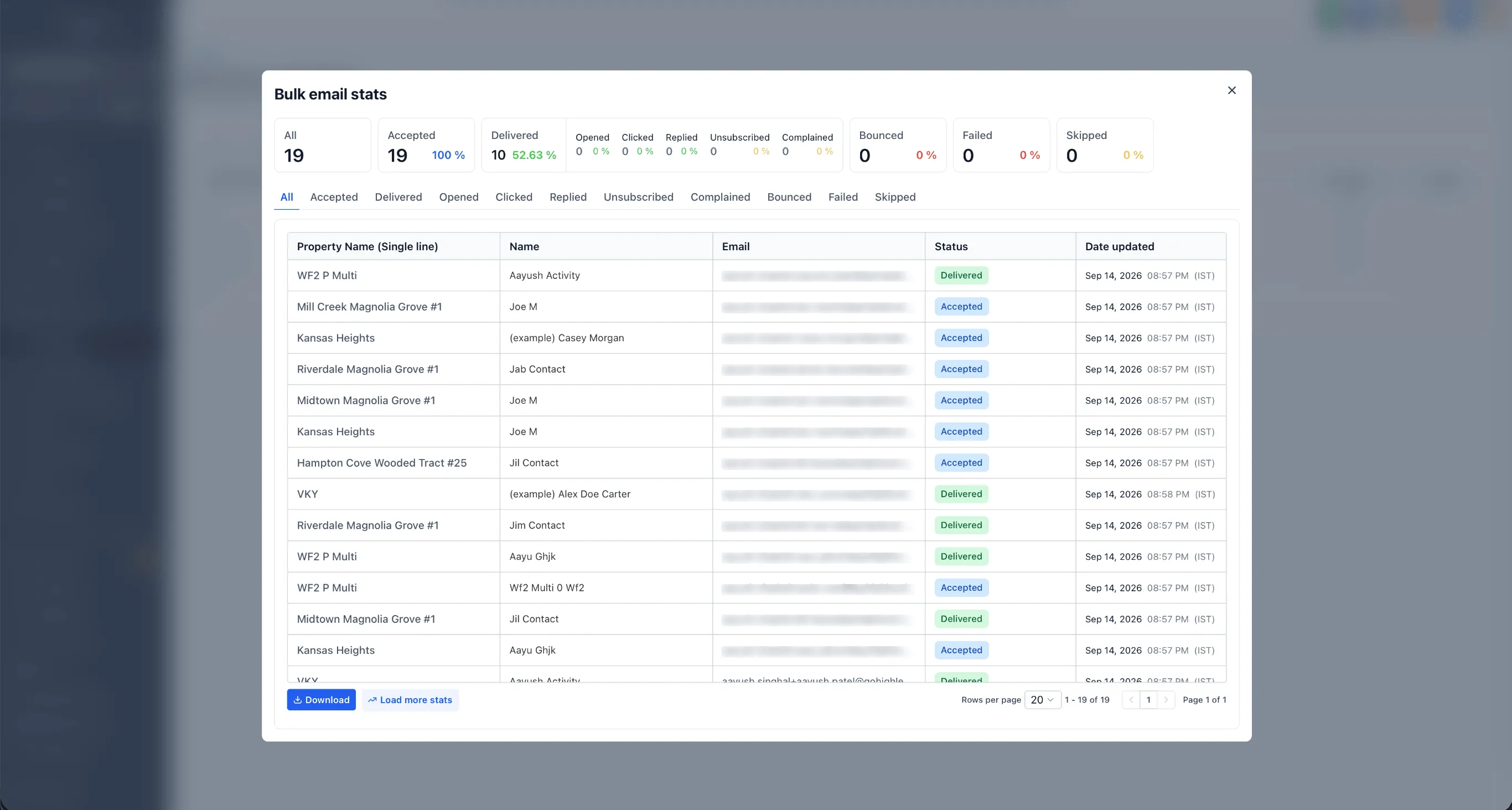Switch to the Accepted tab
This screenshot has height=810, width=1512.
(x=334, y=197)
